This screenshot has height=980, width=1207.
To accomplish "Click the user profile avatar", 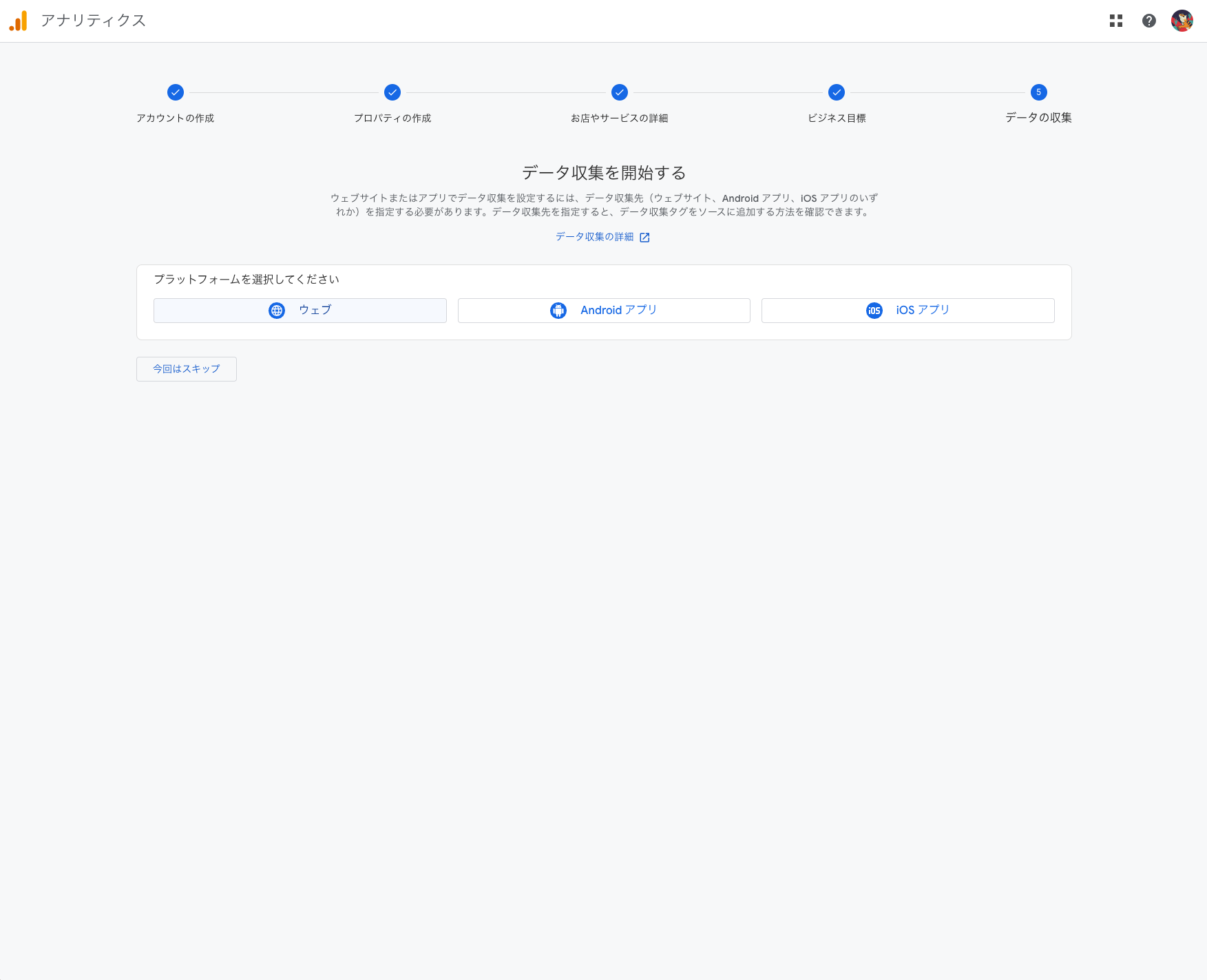I will tap(1182, 21).
